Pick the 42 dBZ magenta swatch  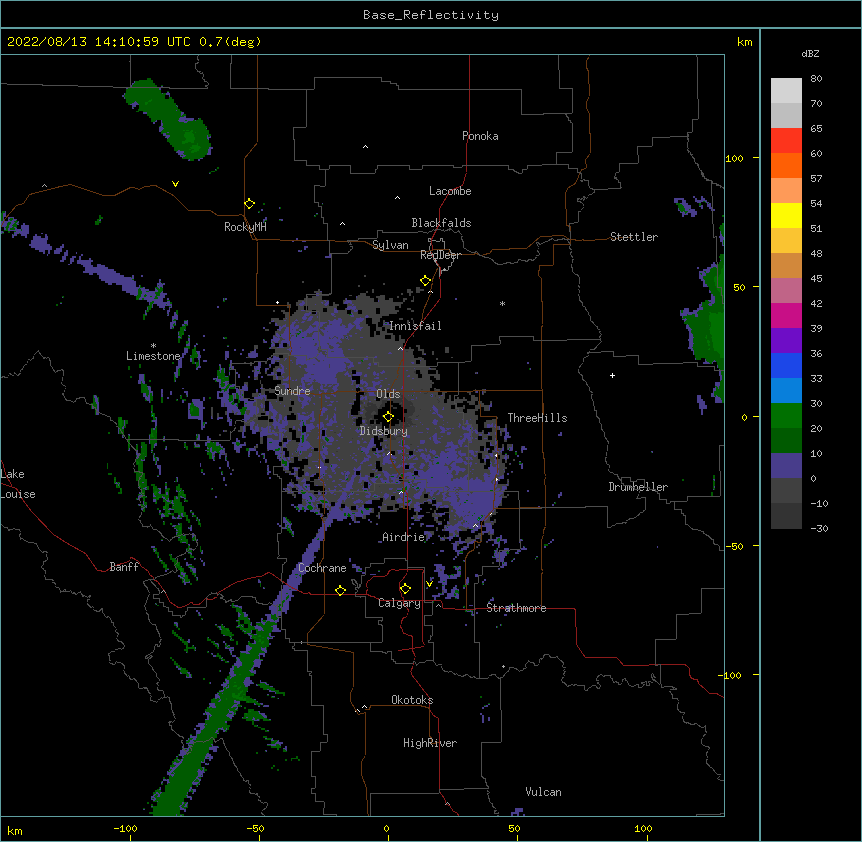786,315
